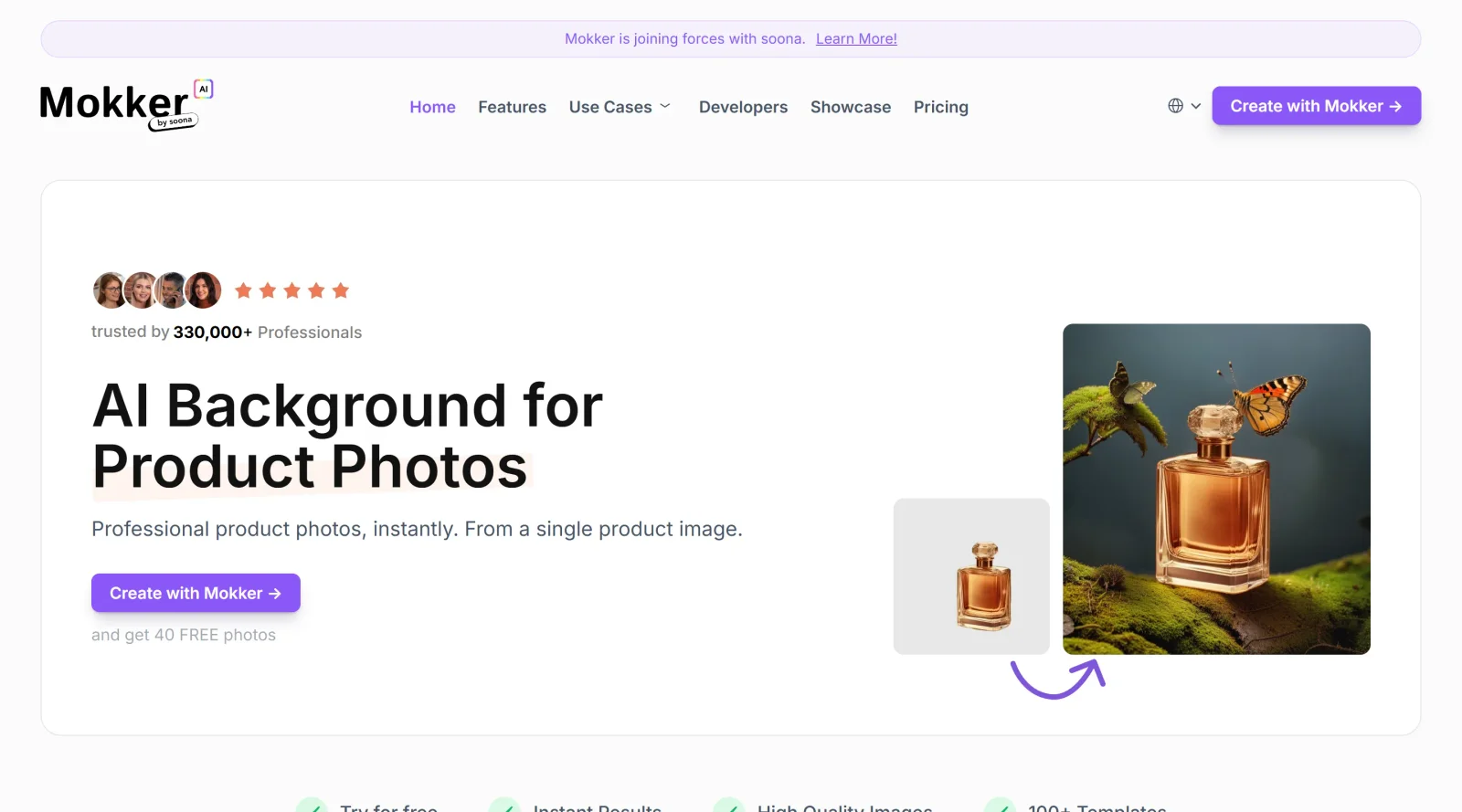Viewport: 1462px width, 812px height.
Task: Open the globe language selector
Action: coord(1176,106)
